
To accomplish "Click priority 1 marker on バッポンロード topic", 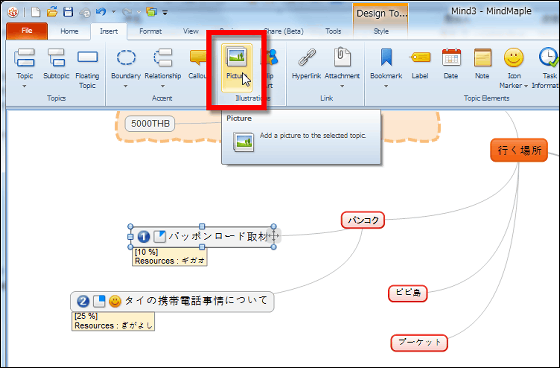I will pos(144,237).
